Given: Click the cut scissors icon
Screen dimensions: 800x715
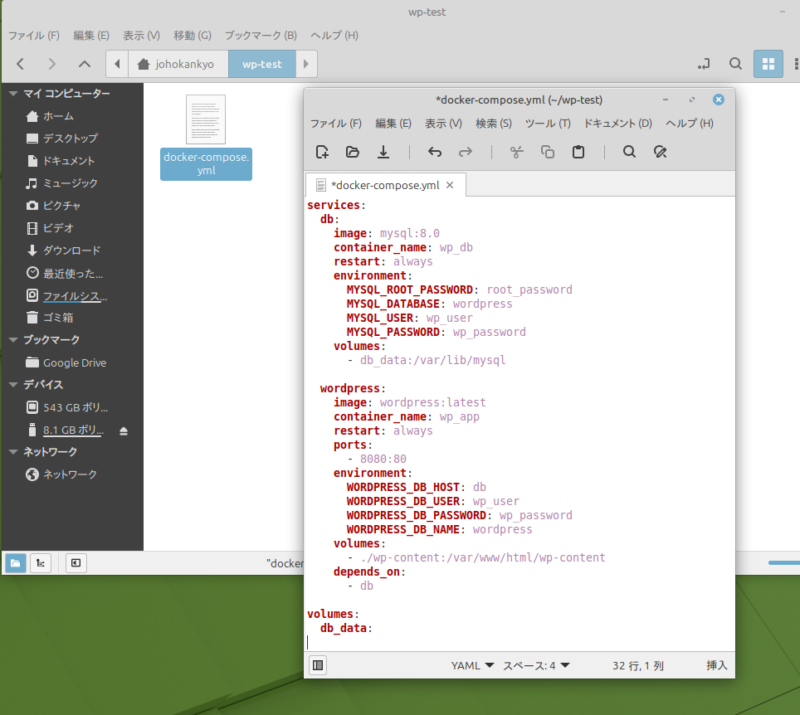Looking at the screenshot, I should click(517, 152).
